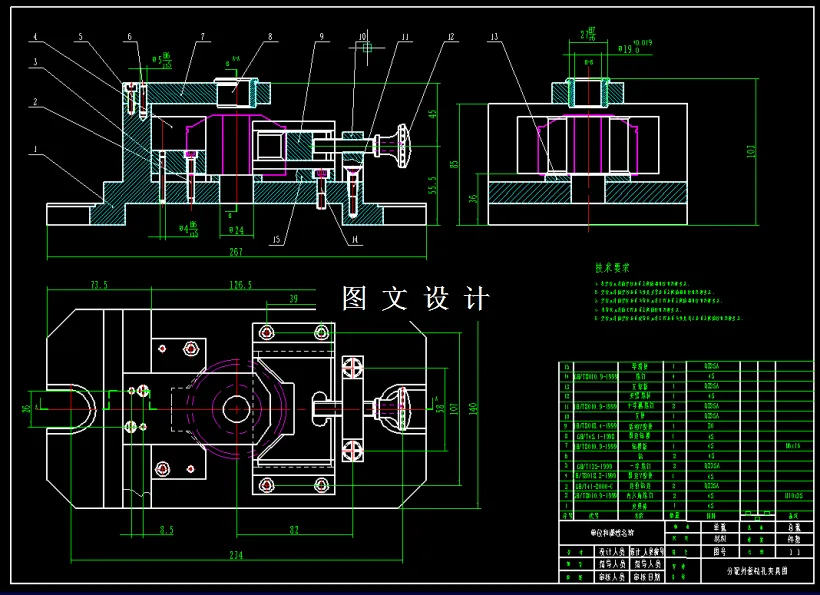Viewport: 820px width, 595px height.
Task: Select part callout number 12 leader label
Action: click(x=451, y=37)
